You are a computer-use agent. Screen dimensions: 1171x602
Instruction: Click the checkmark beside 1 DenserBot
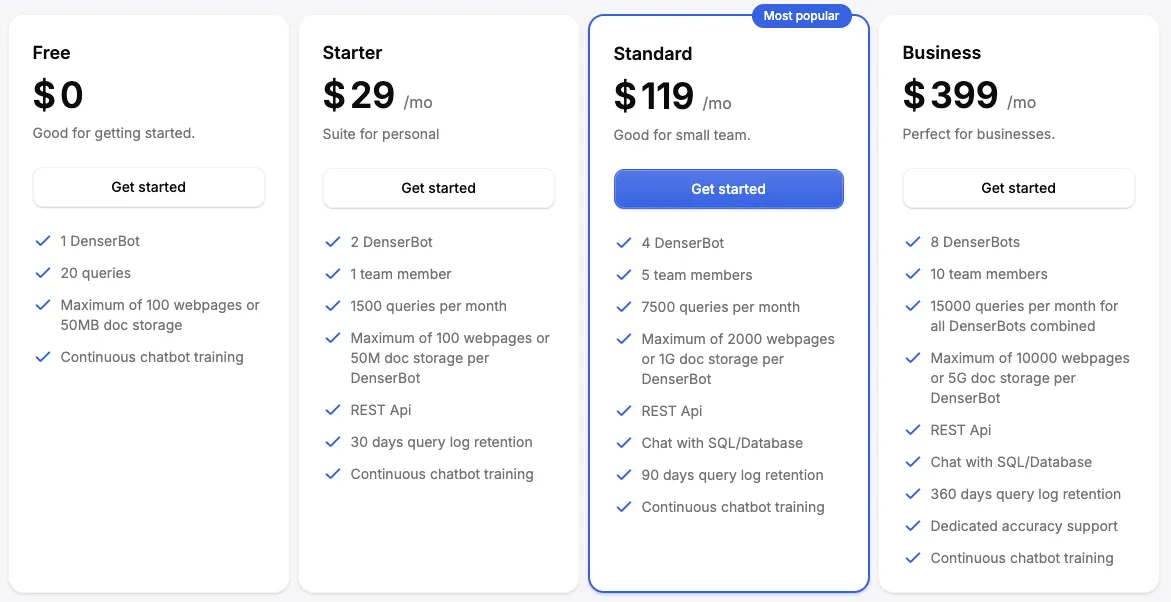43,240
